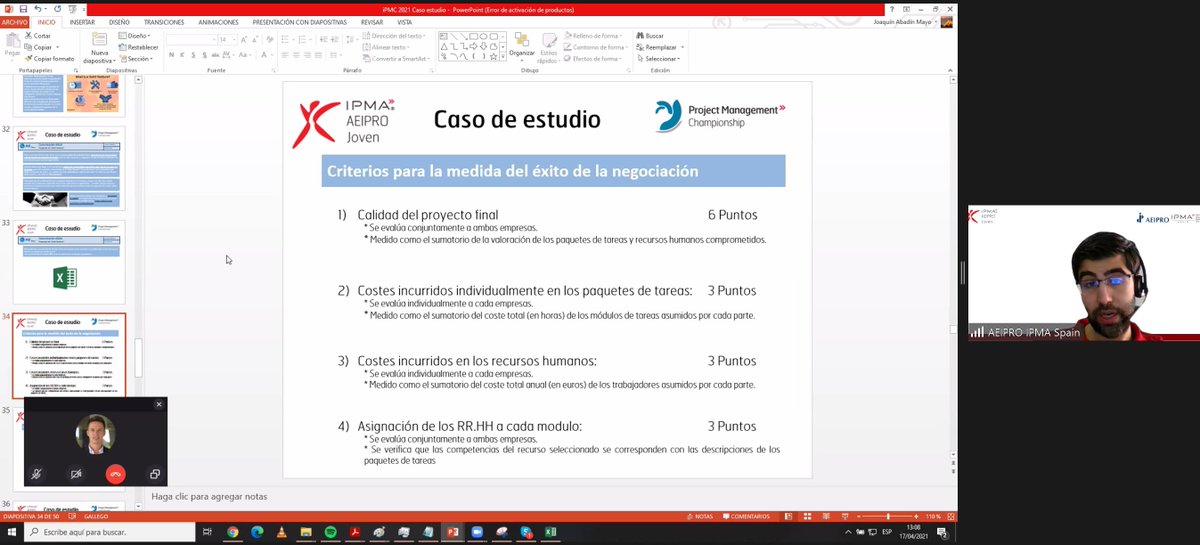Open Edge from taskbar

[257, 532]
